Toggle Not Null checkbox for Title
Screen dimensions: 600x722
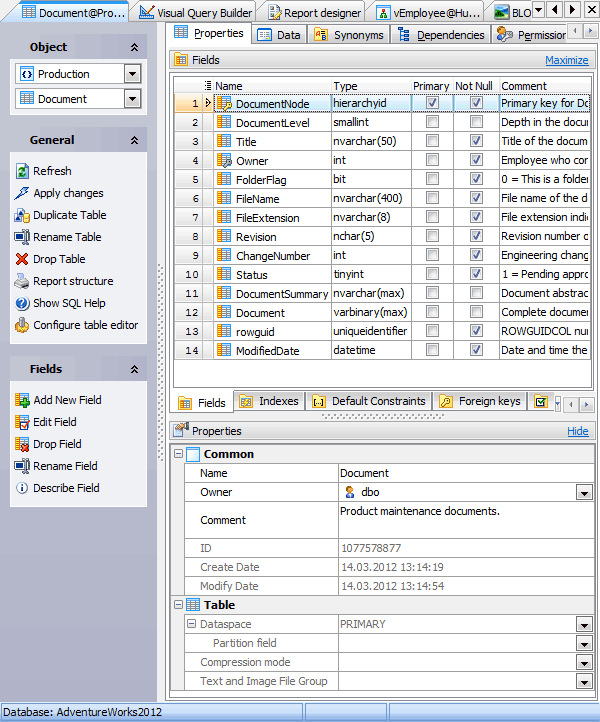pos(476,140)
